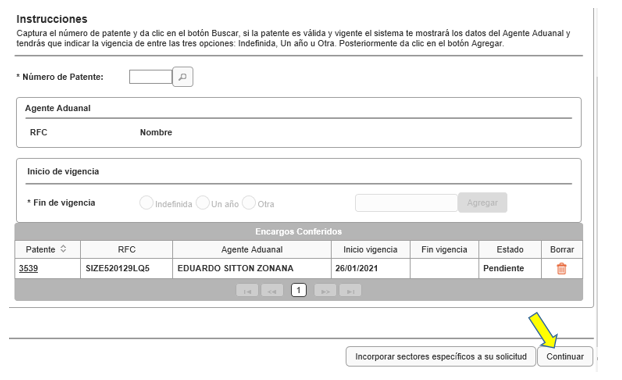Click the RFC column header
Viewport: 622px width, 380px height.
coord(127,249)
